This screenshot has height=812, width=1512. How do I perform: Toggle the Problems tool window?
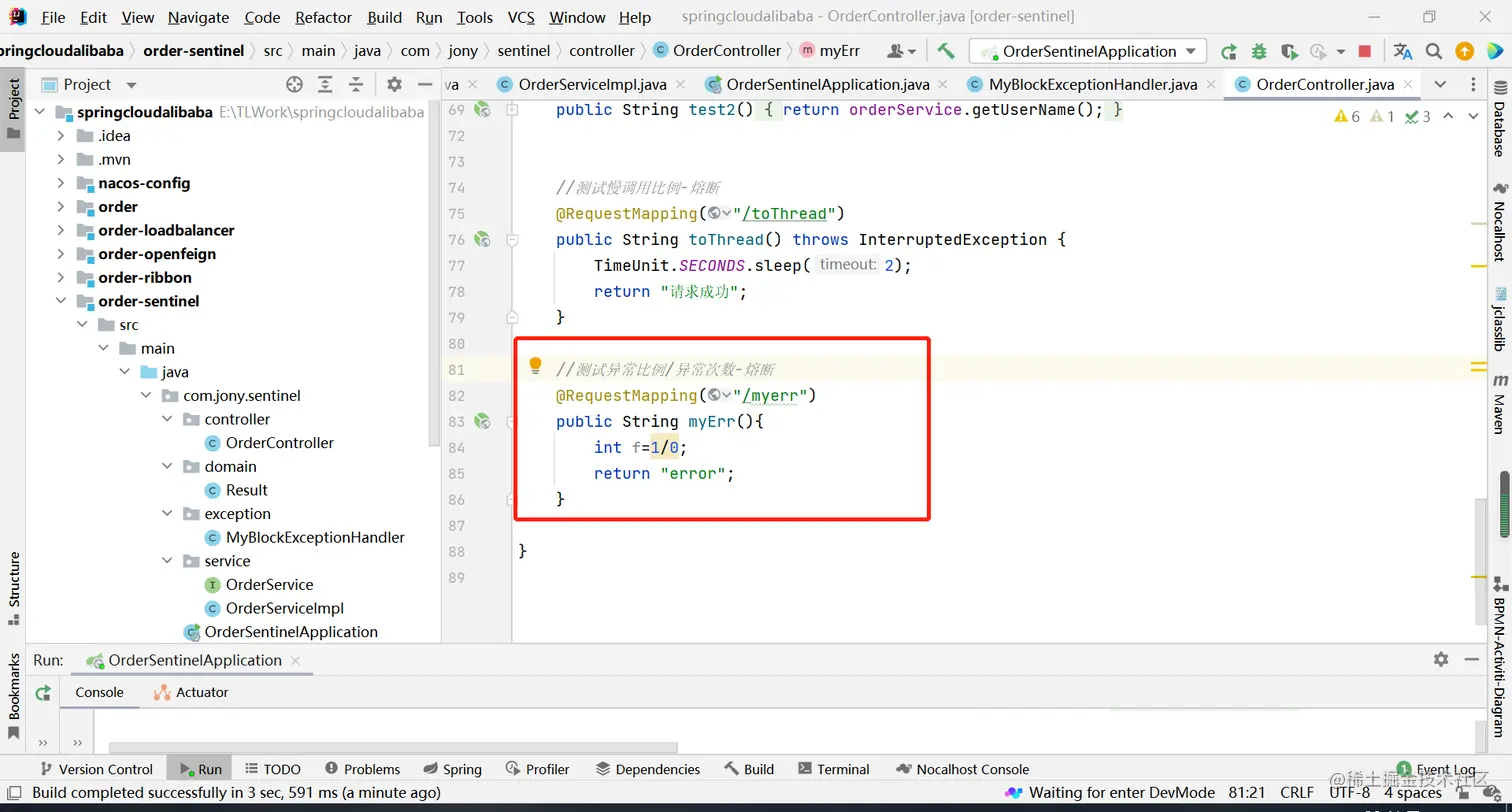coord(362,769)
